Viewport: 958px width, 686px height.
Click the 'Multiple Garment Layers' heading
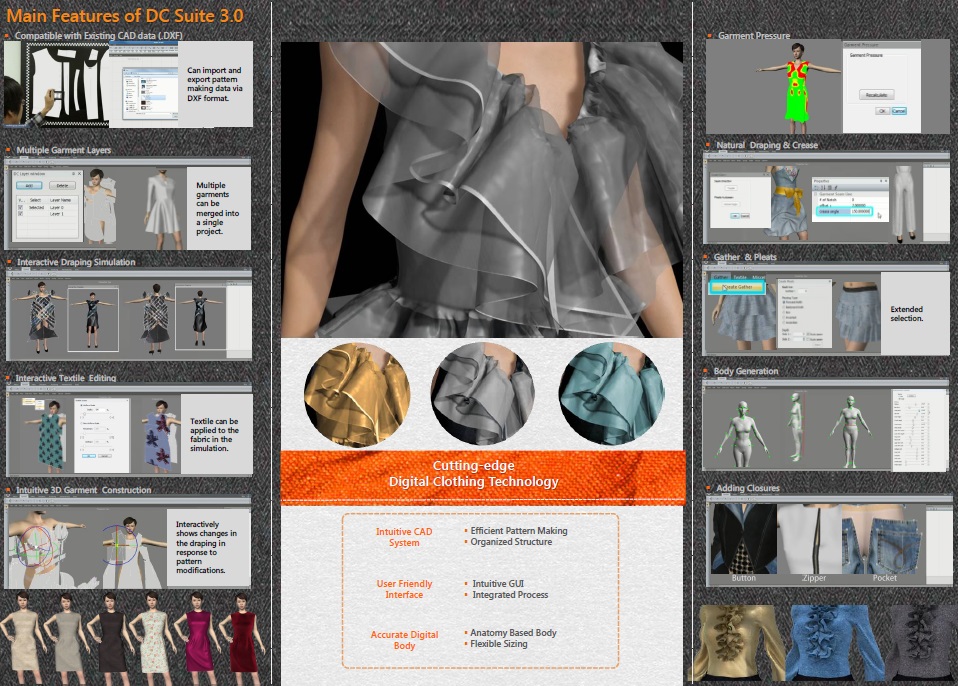(64, 150)
